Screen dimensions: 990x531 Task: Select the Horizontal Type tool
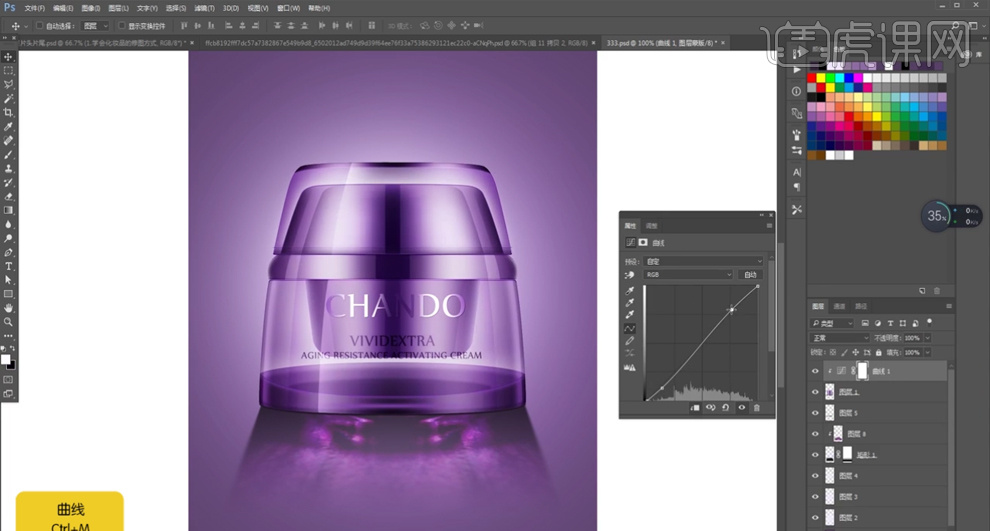tap(8, 266)
